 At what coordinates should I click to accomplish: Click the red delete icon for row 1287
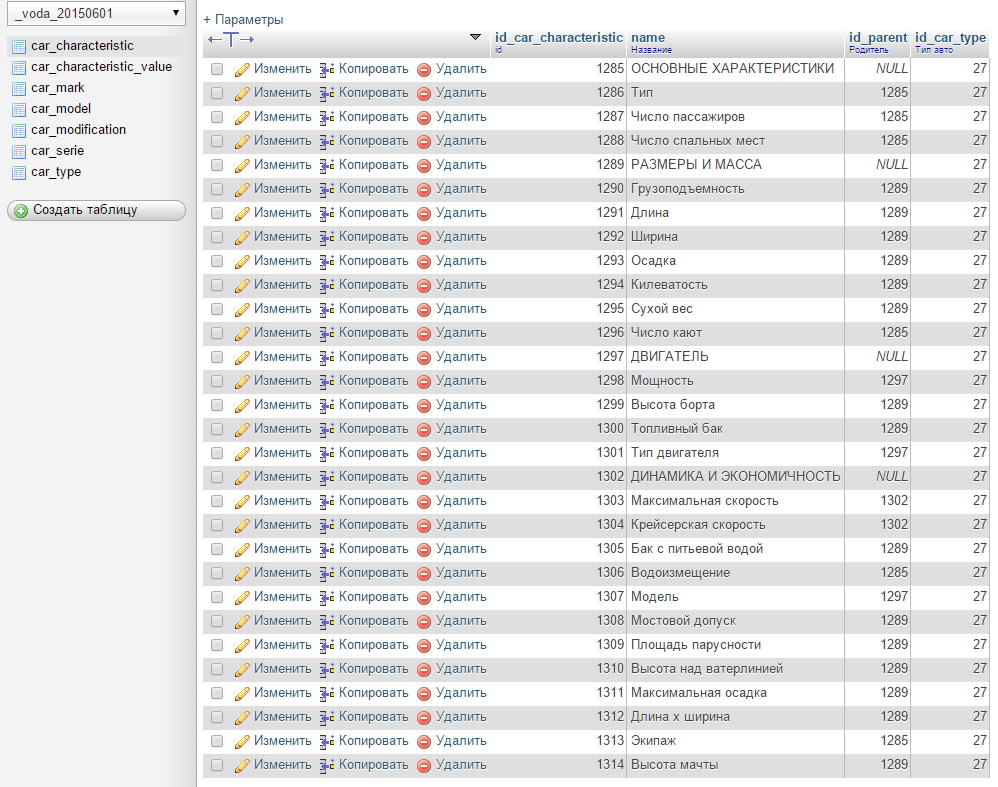click(424, 118)
